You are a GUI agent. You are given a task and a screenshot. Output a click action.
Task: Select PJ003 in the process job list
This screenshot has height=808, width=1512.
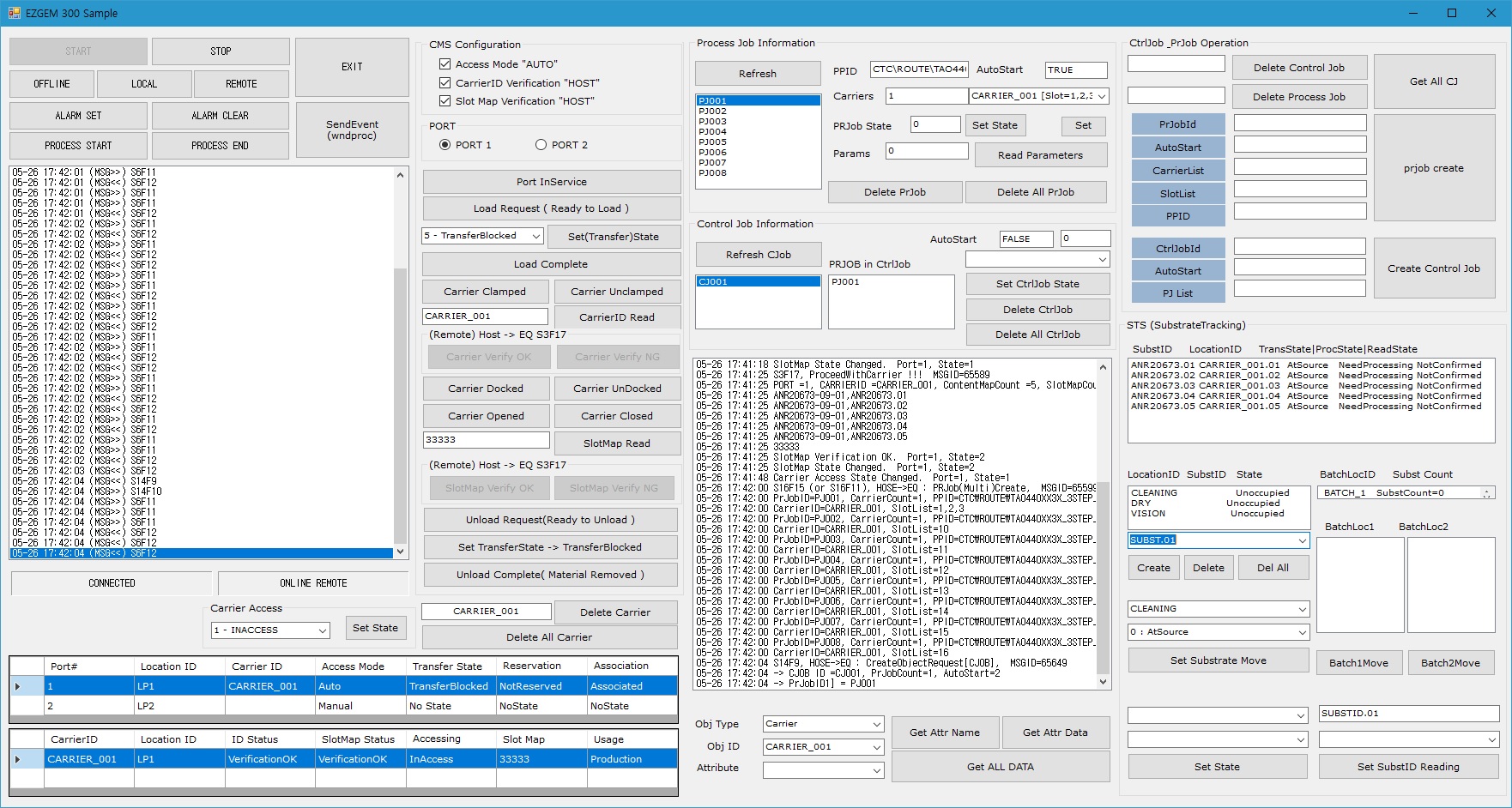pyautogui.click(x=713, y=122)
